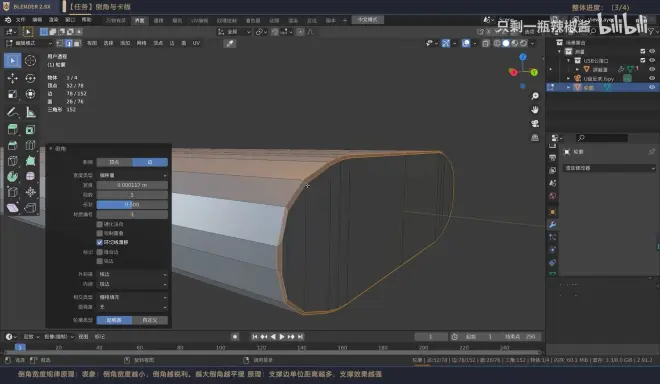Open the Edit Mode dropdown
Image resolution: width=660 pixels, height=384 pixels.
(29, 43)
